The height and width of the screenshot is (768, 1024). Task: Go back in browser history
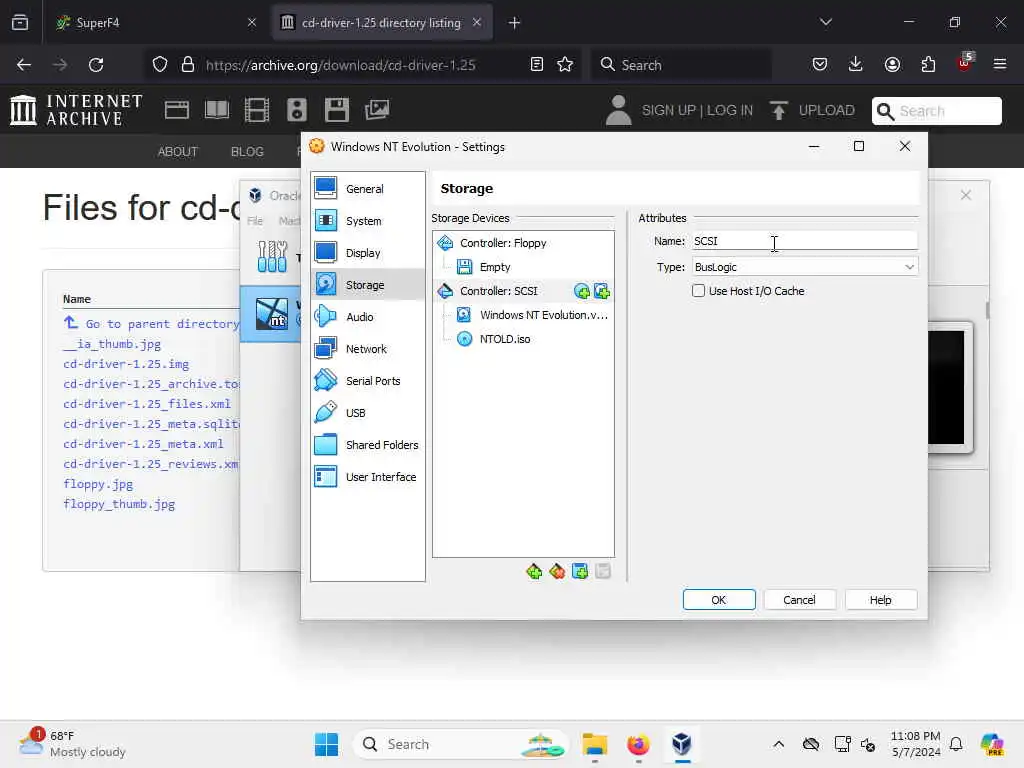coord(24,65)
